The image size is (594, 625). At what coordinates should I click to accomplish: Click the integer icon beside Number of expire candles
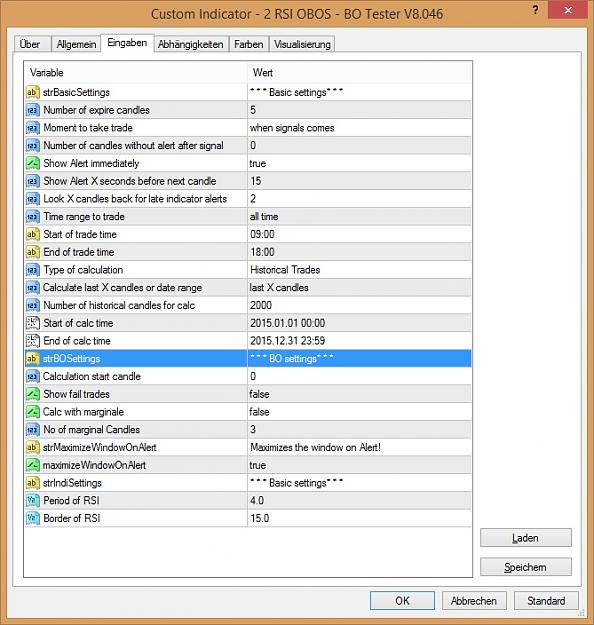coord(33,110)
